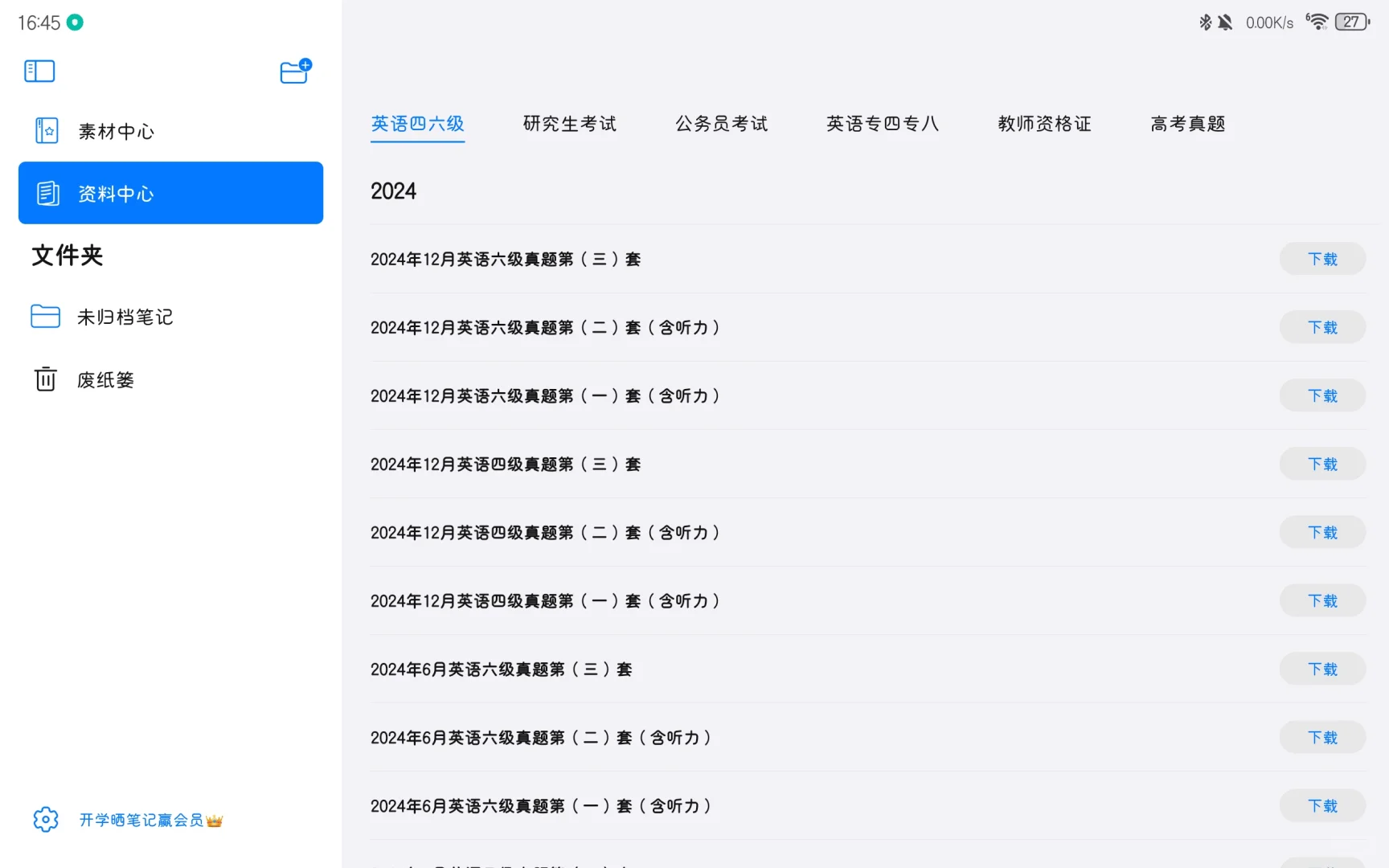This screenshot has height=868, width=1389.
Task: Download 2024年12月英语六级真题第（三）套
Action: click(1322, 258)
